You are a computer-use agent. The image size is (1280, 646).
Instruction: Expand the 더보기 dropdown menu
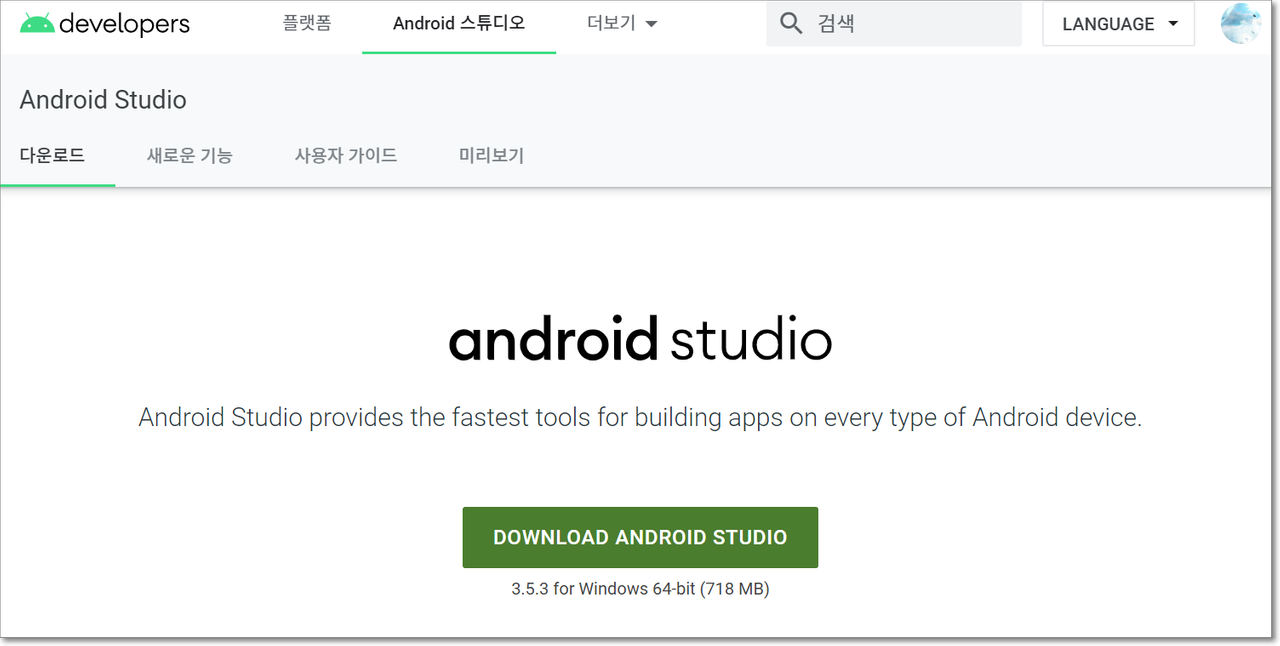click(621, 23)
